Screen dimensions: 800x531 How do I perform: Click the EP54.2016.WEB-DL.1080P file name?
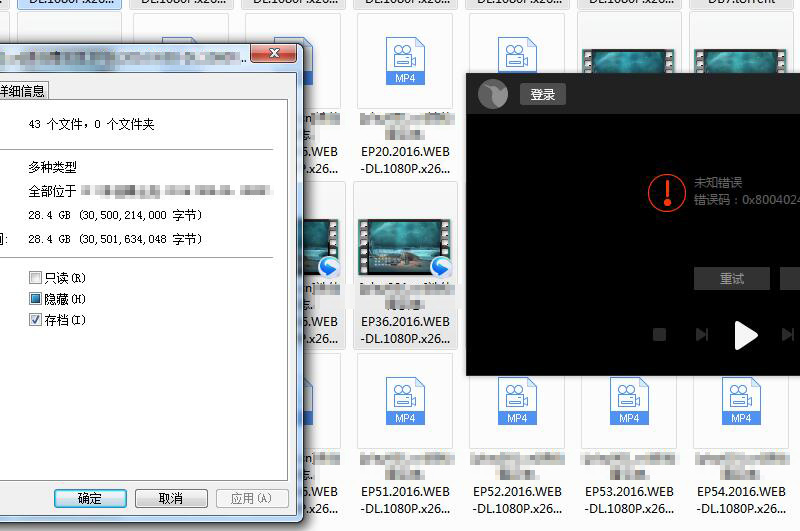tap(741, 500)
